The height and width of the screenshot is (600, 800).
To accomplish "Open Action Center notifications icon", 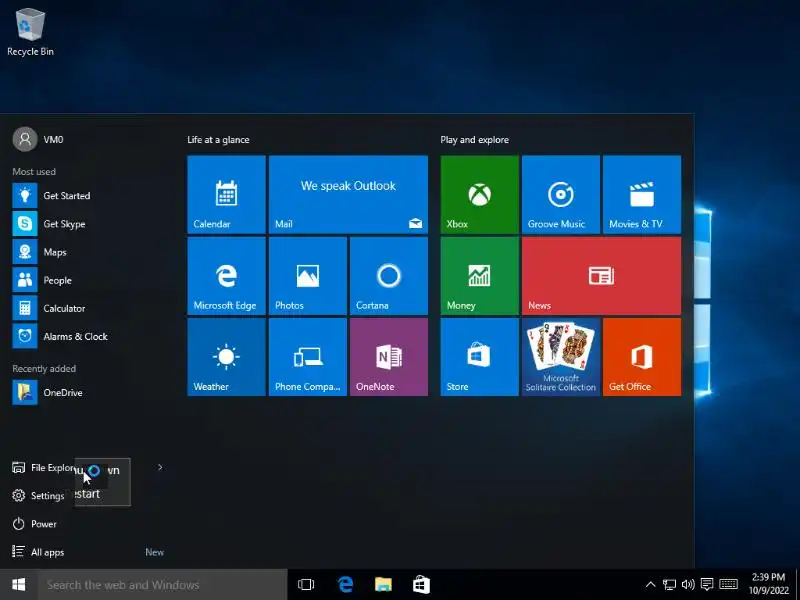I will [x=707, y=585].
